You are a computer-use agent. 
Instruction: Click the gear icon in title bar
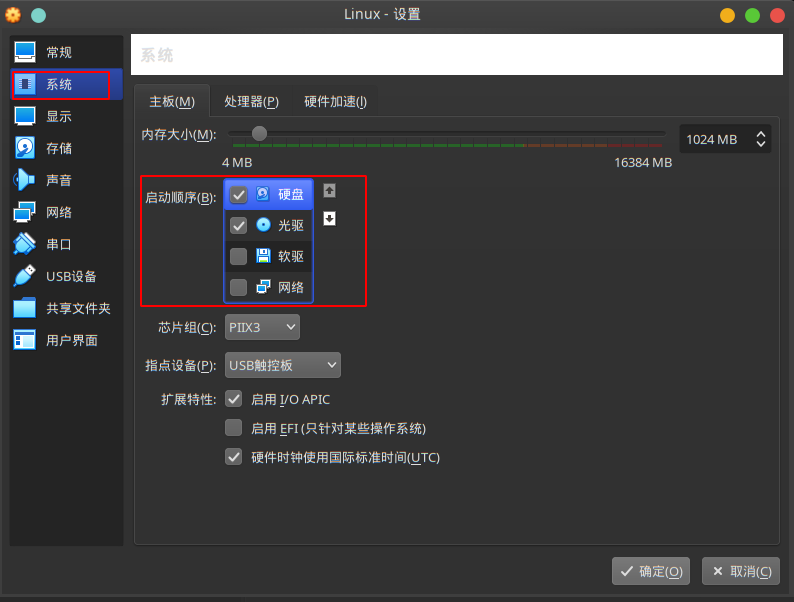tap(13, 15)
